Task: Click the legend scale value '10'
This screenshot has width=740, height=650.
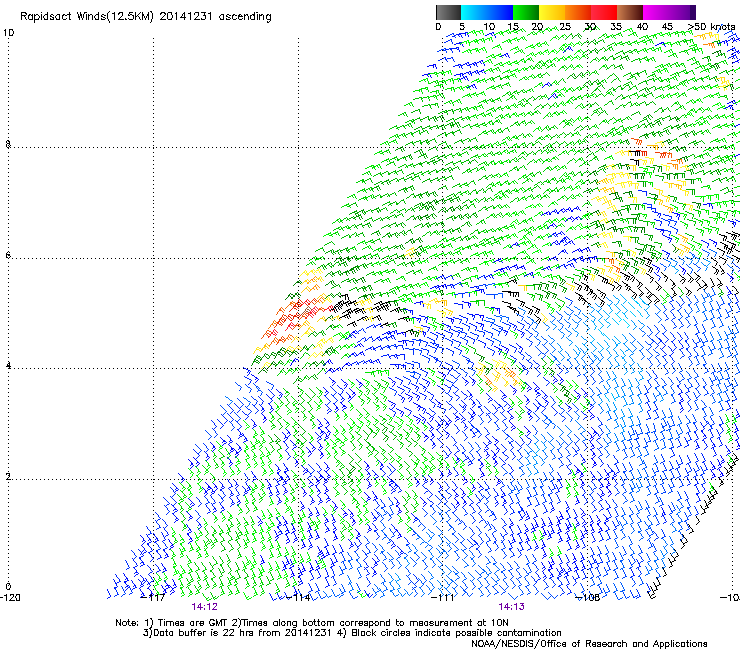Action: [x=489, y=27]
